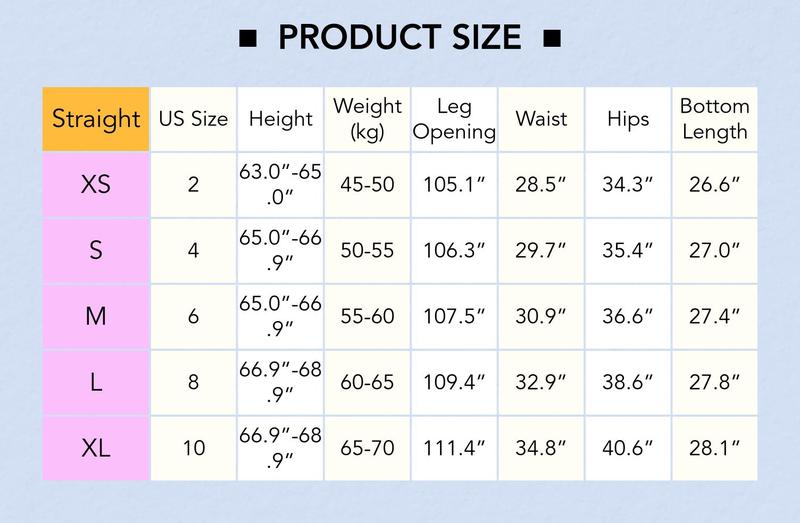Select the S size row label
This screenshot has width=800, height=523.
96,250
